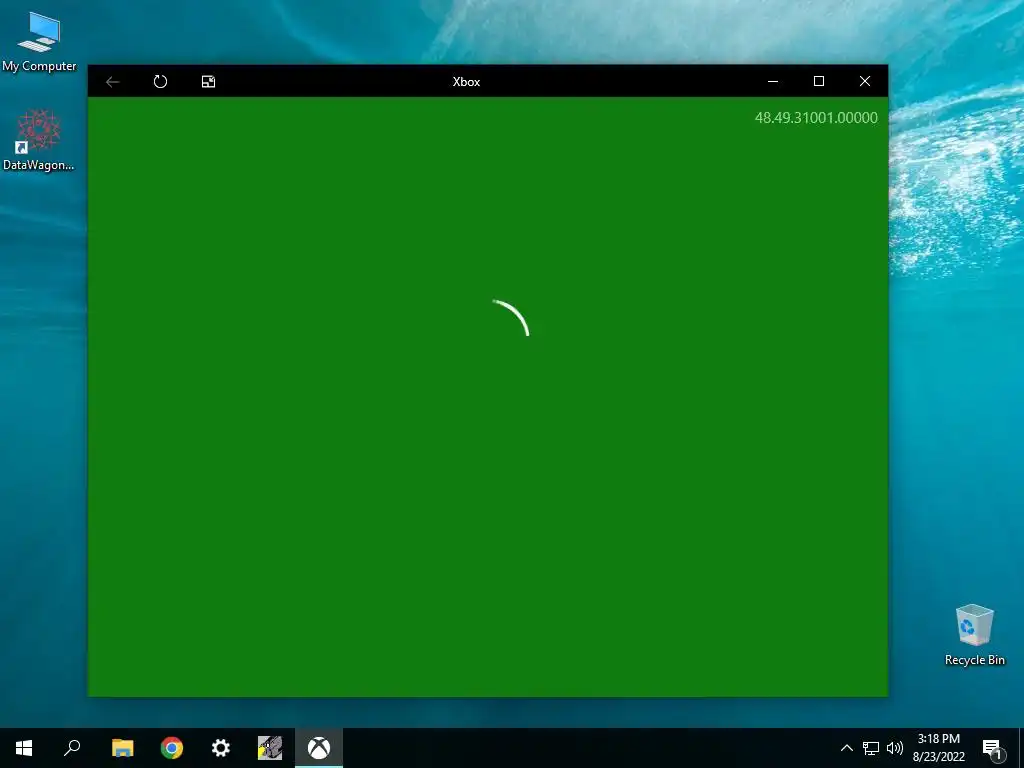Maximize the Xbox window
Viewport: 1024px width, 768px height.
click(x=818, y=82)
